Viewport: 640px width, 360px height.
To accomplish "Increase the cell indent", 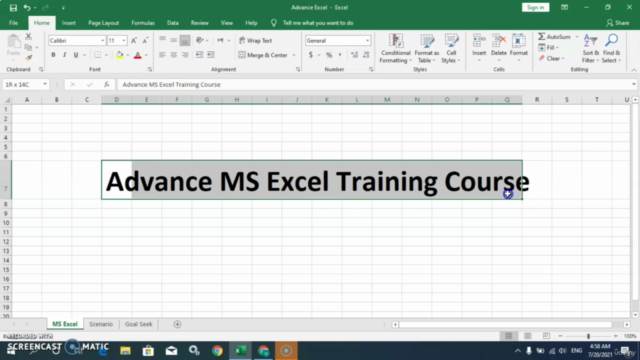I will pos(211,55).
